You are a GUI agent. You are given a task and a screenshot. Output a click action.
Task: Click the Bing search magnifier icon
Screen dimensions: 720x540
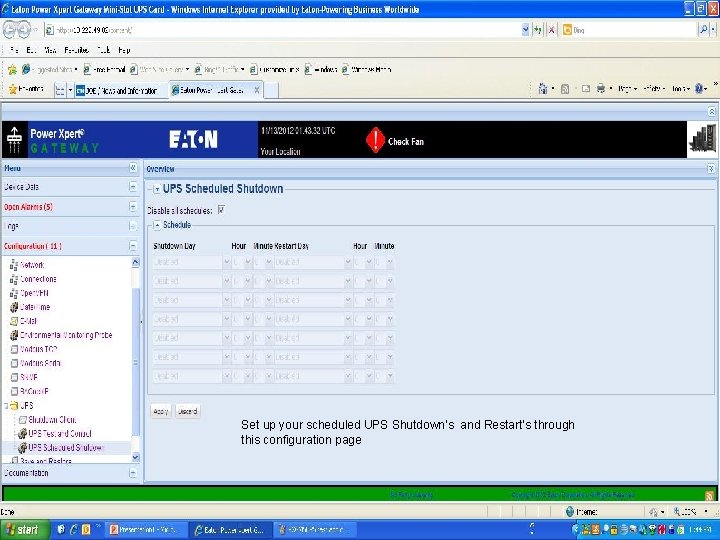tap(703, 30)
